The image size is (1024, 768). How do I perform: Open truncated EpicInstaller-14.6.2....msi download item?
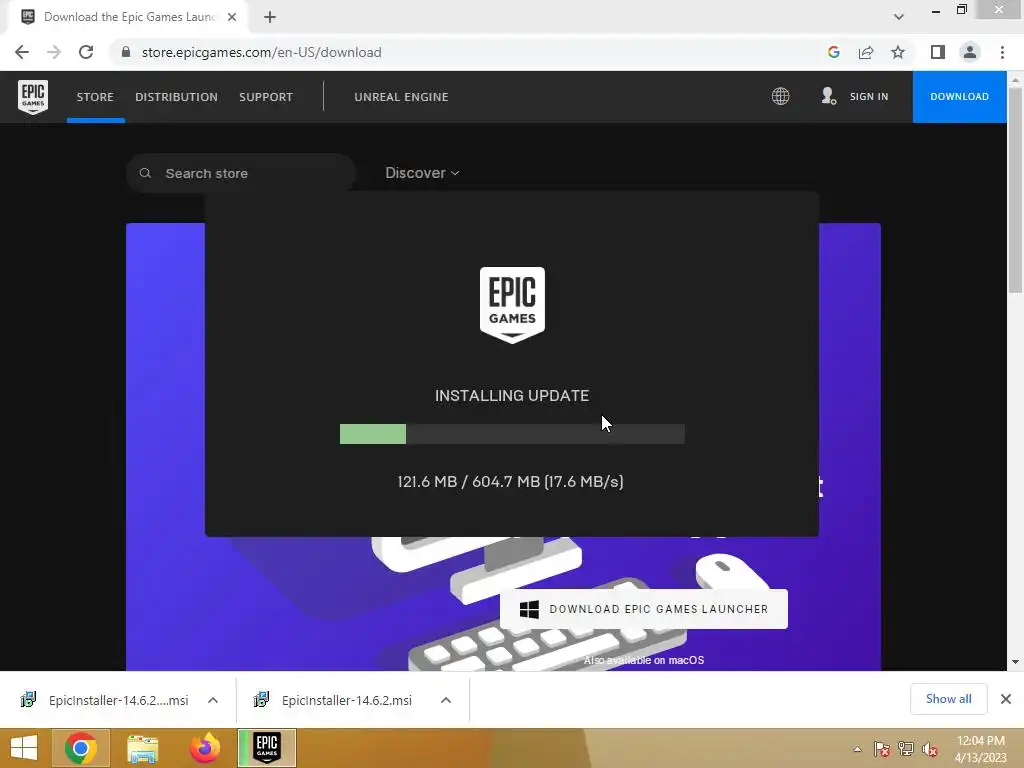[x=118, y=700]
